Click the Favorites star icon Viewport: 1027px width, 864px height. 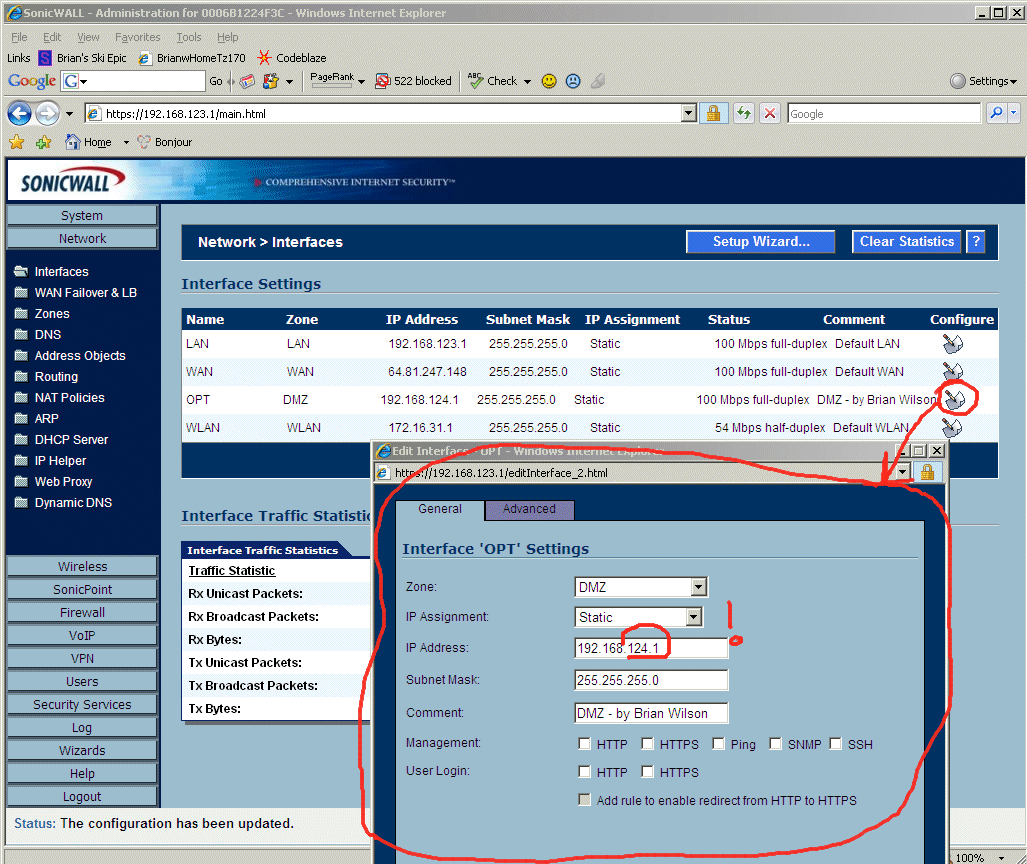click(17, 142)
